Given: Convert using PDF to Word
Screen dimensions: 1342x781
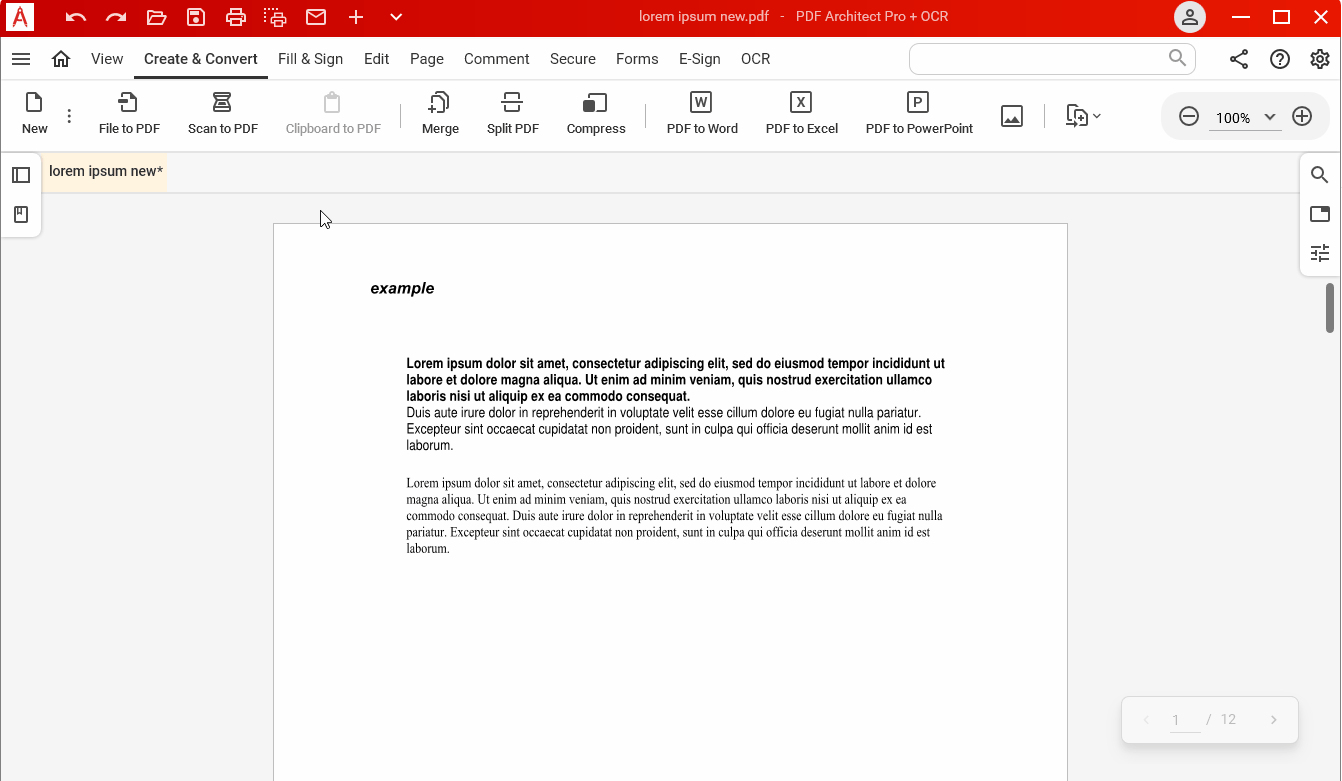Looking at the screenshot, I should (x=702, y=114).
